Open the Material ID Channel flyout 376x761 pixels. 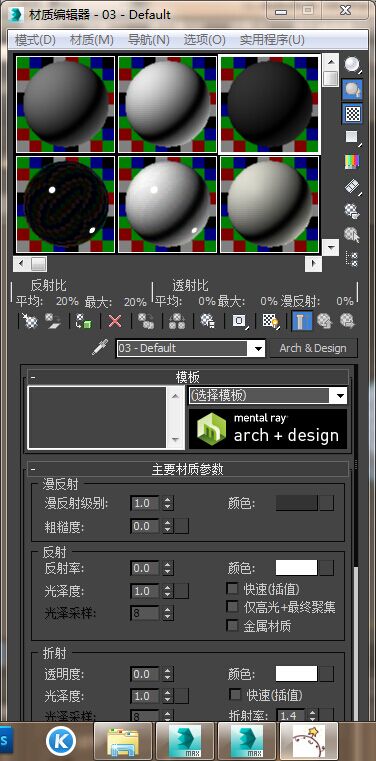(239, 321)
